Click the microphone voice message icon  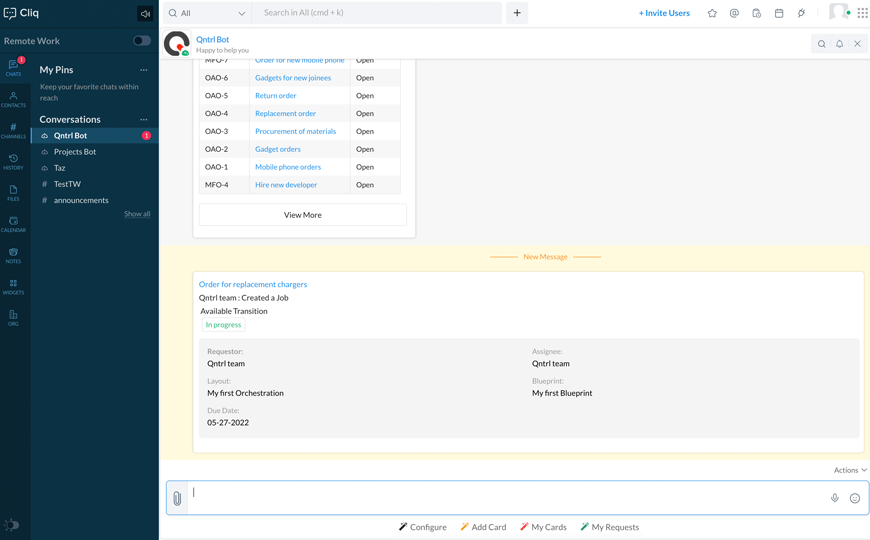pos(834,498)
